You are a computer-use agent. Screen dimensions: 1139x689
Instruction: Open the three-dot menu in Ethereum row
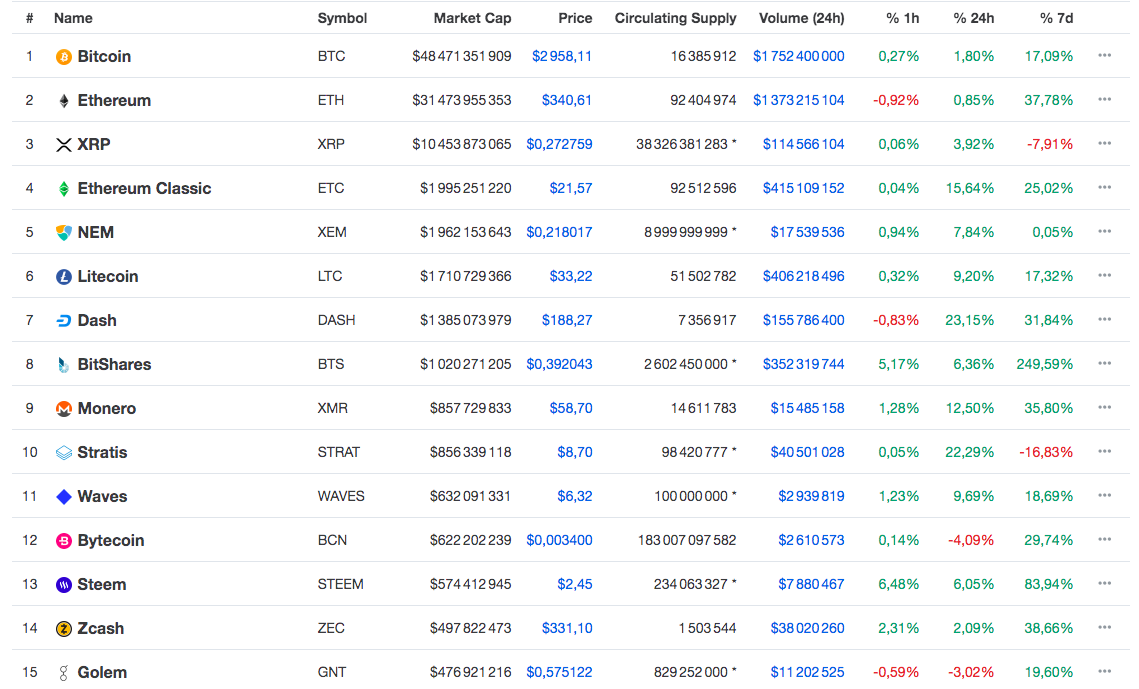(1105, 100)
